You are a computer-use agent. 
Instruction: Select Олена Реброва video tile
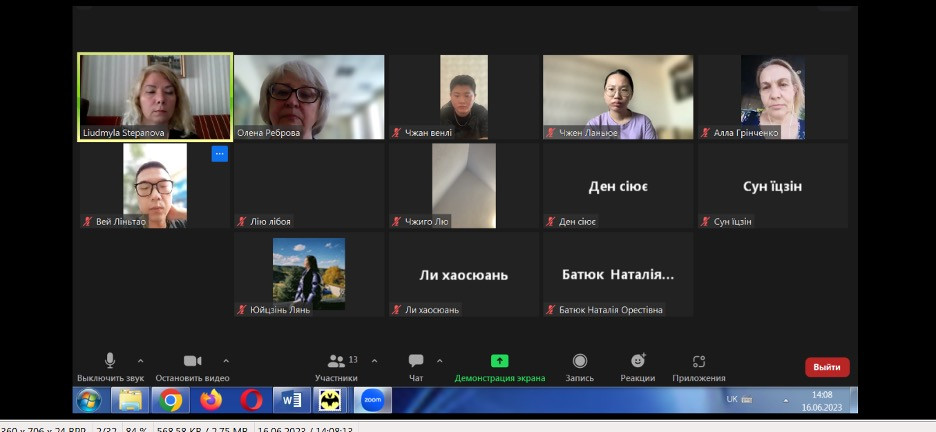click(309, 97)
